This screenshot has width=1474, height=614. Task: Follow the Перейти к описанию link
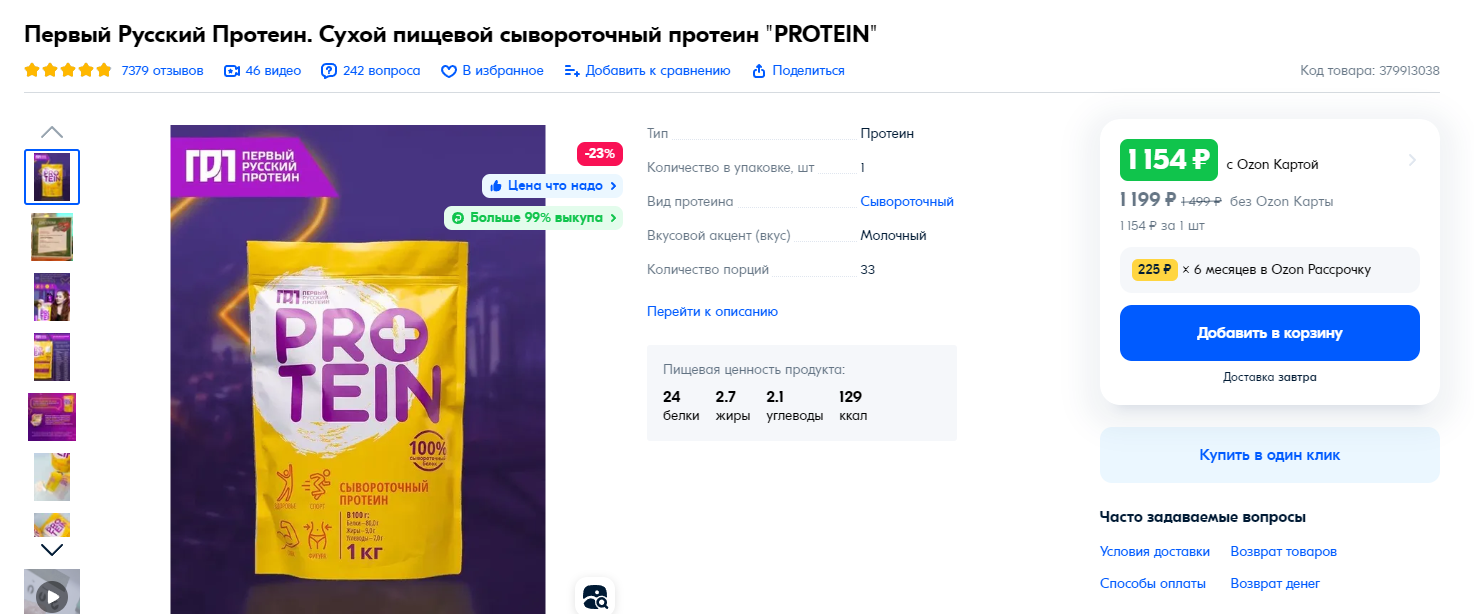pos(712,311)
